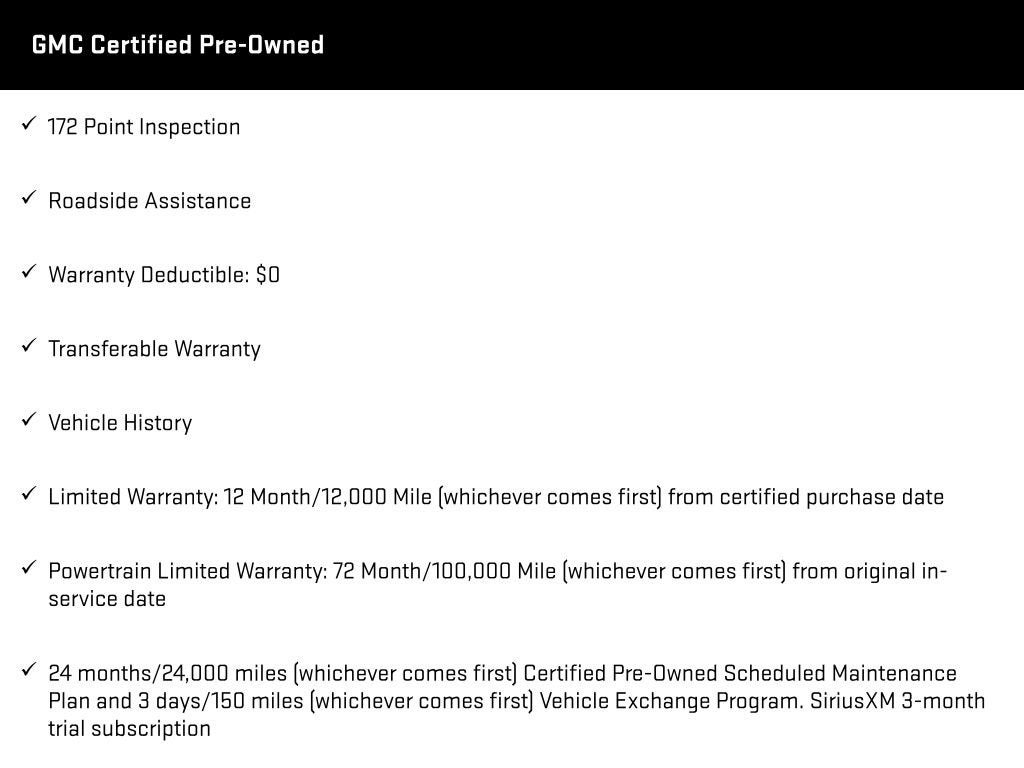Screen dimensions: 1024x768
Task: Click the GMC Certified Pre-Owned heading
Action: [178, 45]
